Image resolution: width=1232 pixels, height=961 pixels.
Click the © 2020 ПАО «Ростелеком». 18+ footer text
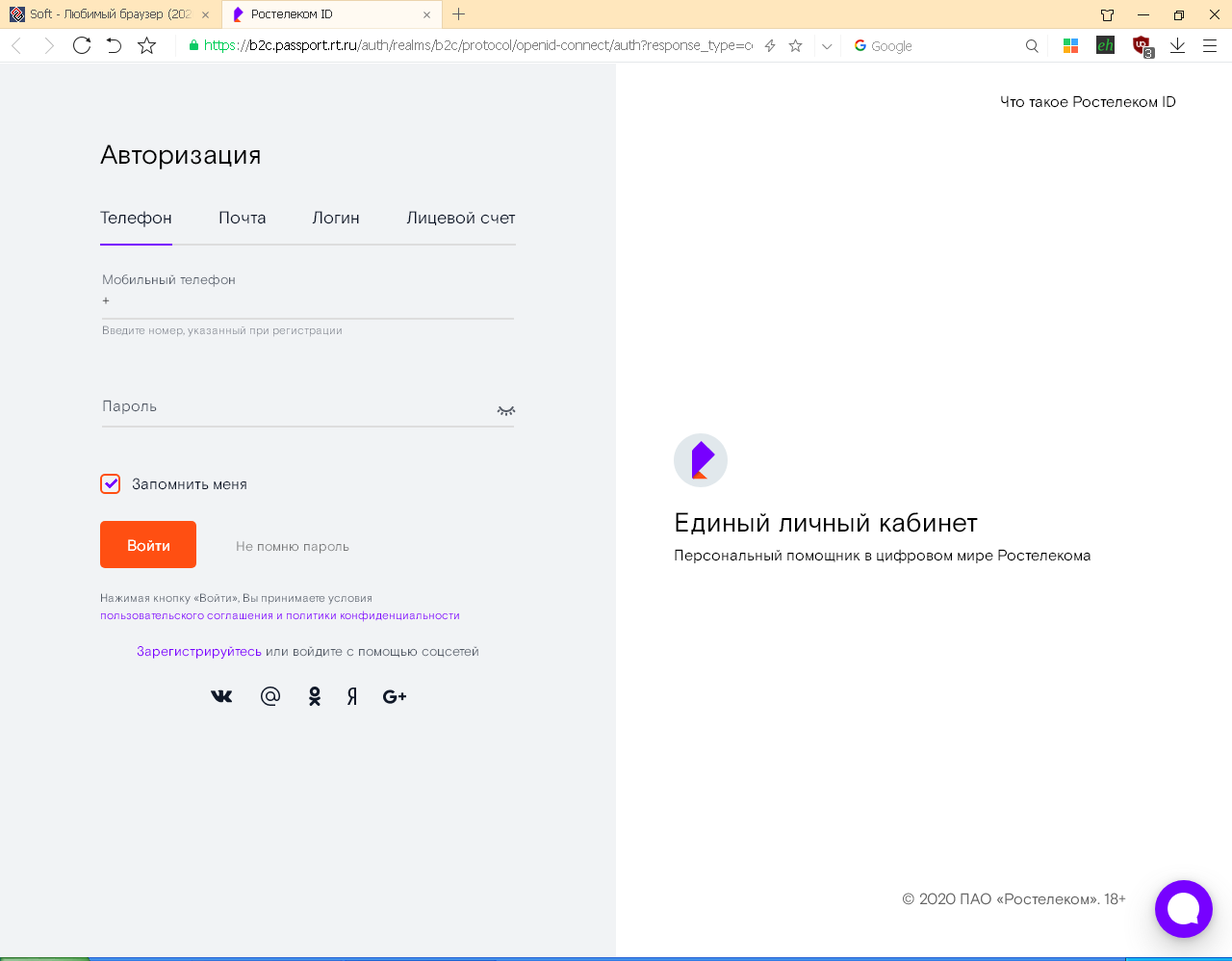[1014, 898]
